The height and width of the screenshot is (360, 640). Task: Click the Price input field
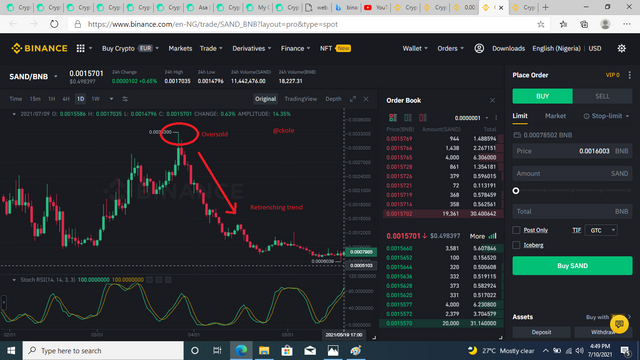coord(572,151)
